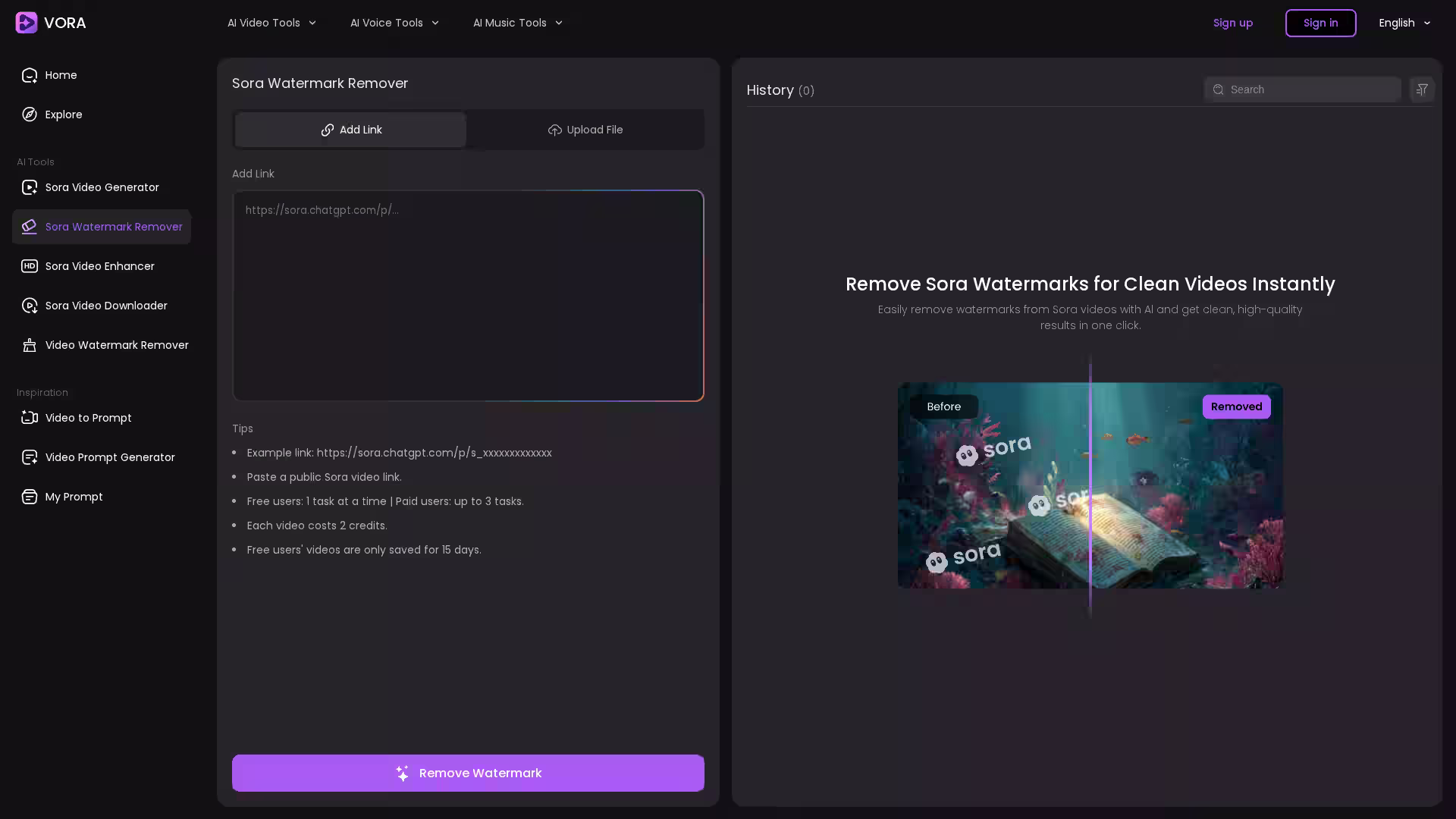Open Sora Video Generator from sidebar
Viewport: 1456px width, 819px height.
coord(102,187)
